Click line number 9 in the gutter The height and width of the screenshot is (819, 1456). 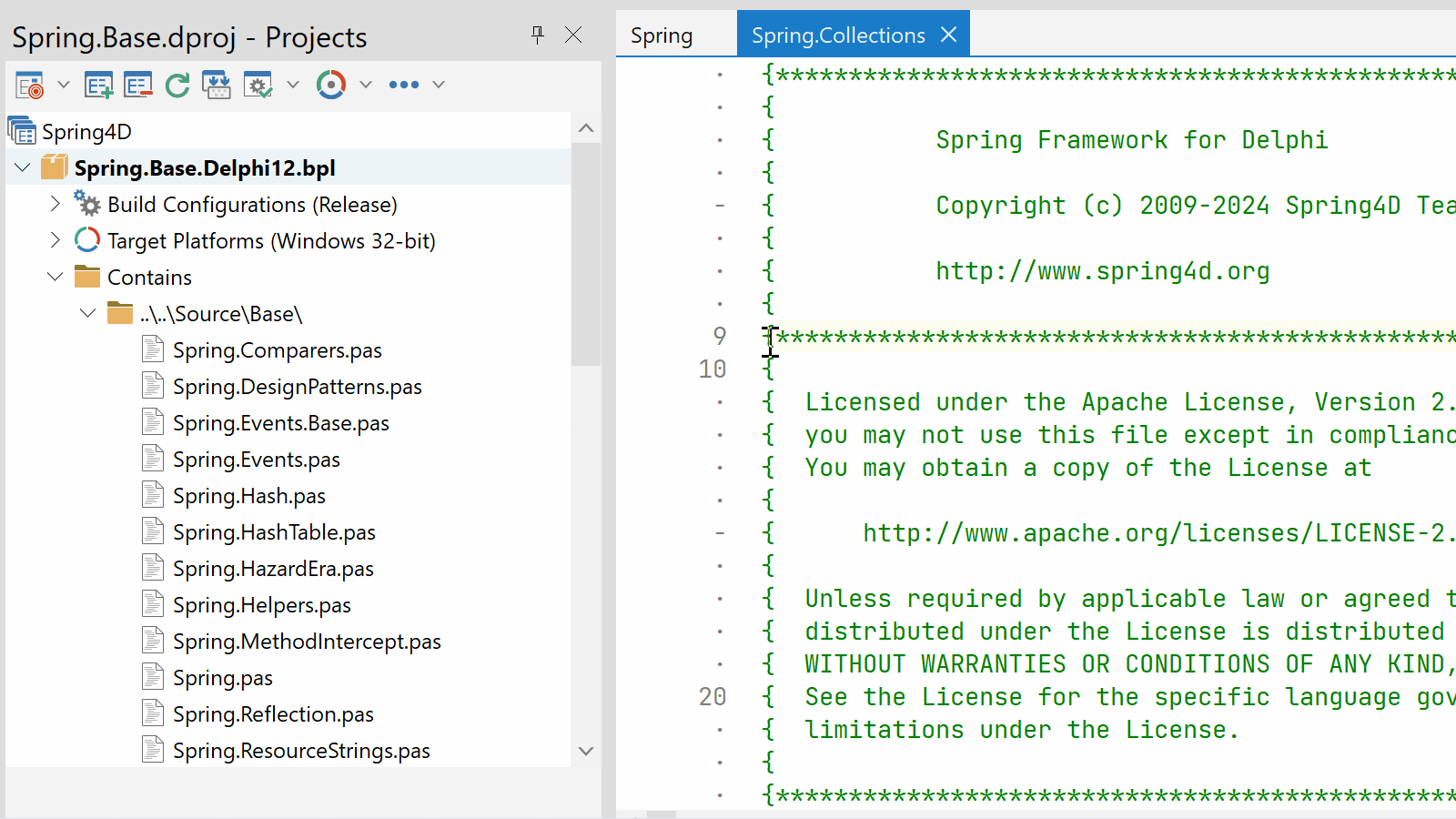point(720,337)
